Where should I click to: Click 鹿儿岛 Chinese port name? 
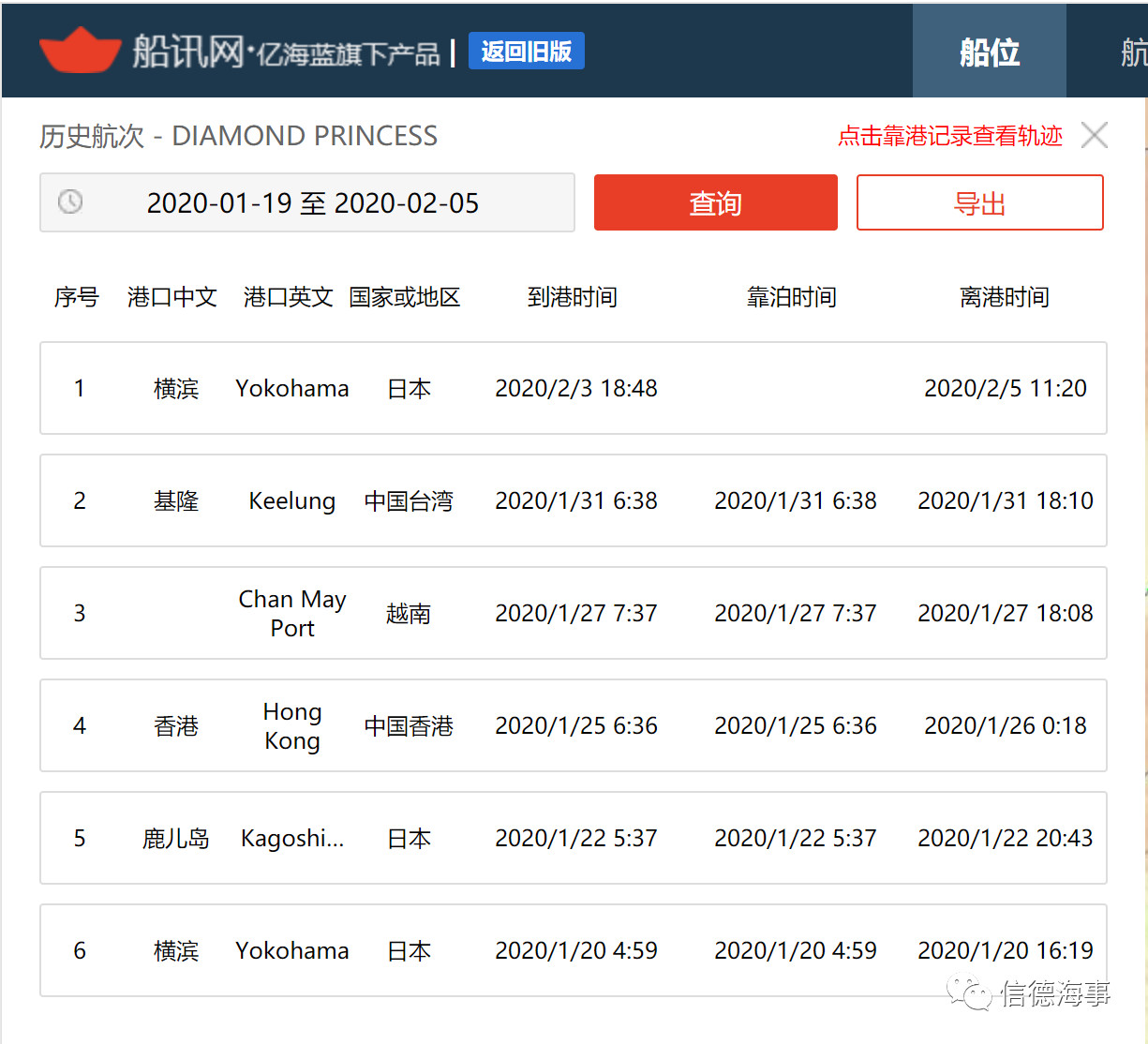click(176, 839)
